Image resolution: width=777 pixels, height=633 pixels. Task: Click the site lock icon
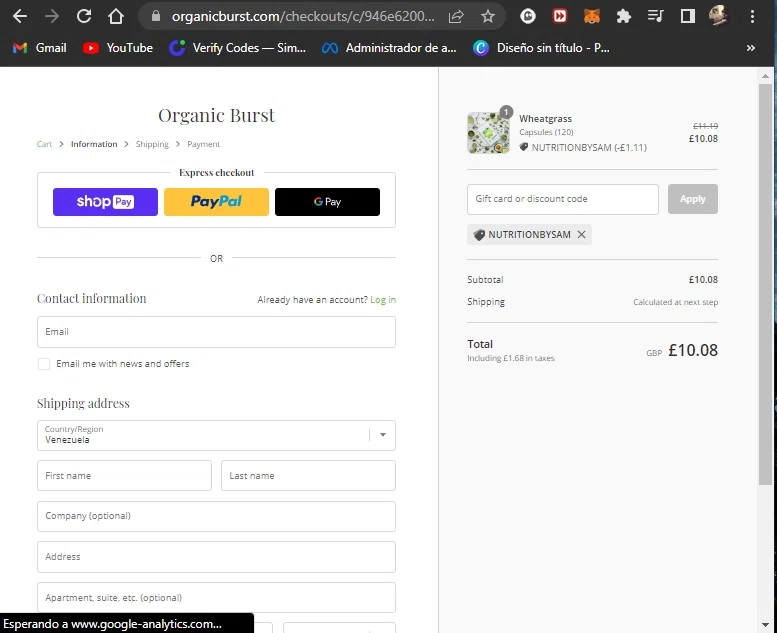156,16
